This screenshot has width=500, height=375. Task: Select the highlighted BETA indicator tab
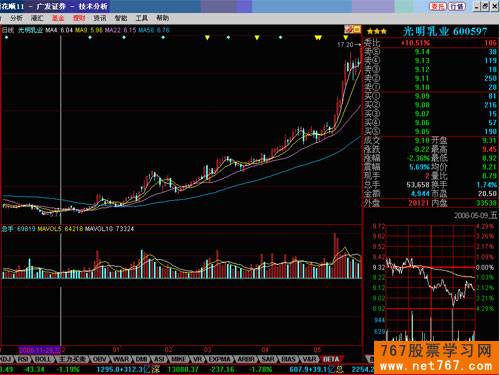click(x=331, y=359)
